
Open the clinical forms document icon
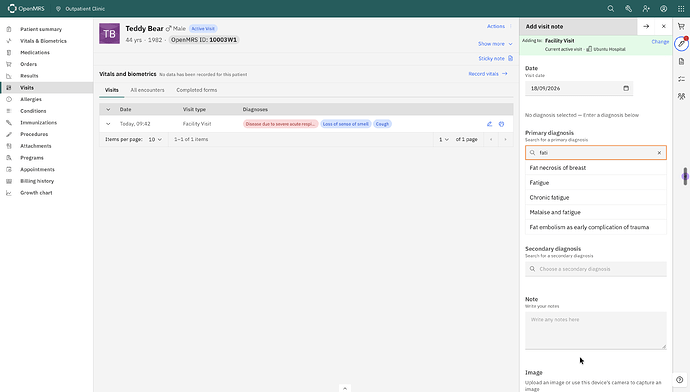tap(681, 62)
